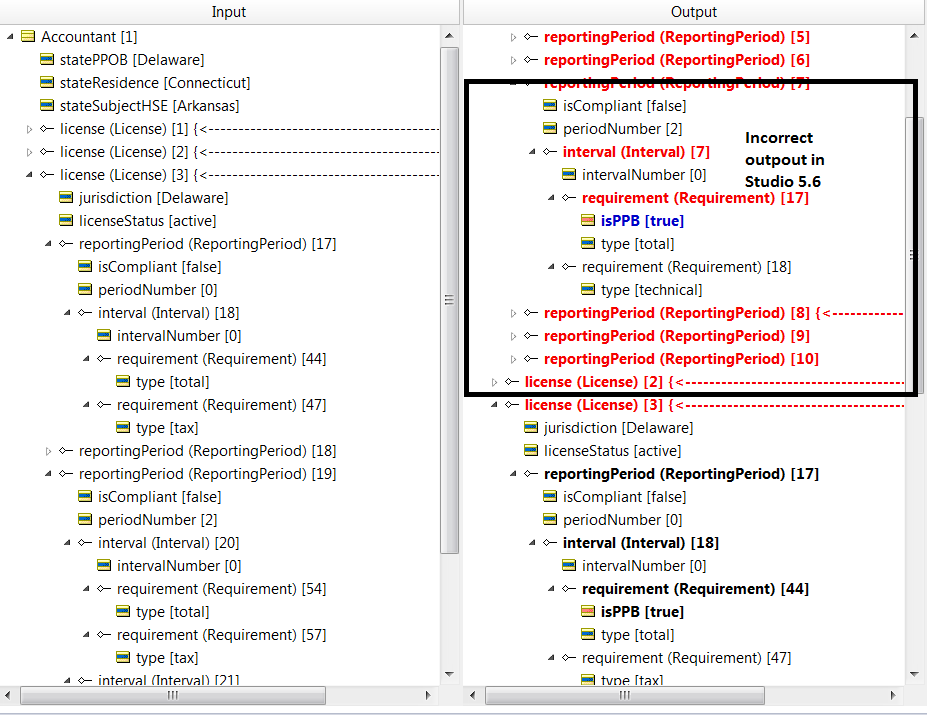Image resolution: width=927 pixels, height=715 pixels.
Task: Select reportingPeriod (ReportingPeriod) [6] in Output
Action: [676, 60]
